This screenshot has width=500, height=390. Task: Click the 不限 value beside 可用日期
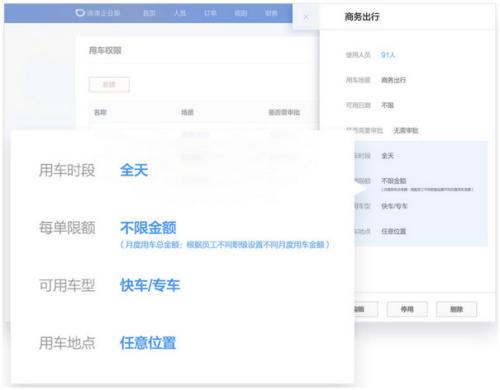[387, 105]
